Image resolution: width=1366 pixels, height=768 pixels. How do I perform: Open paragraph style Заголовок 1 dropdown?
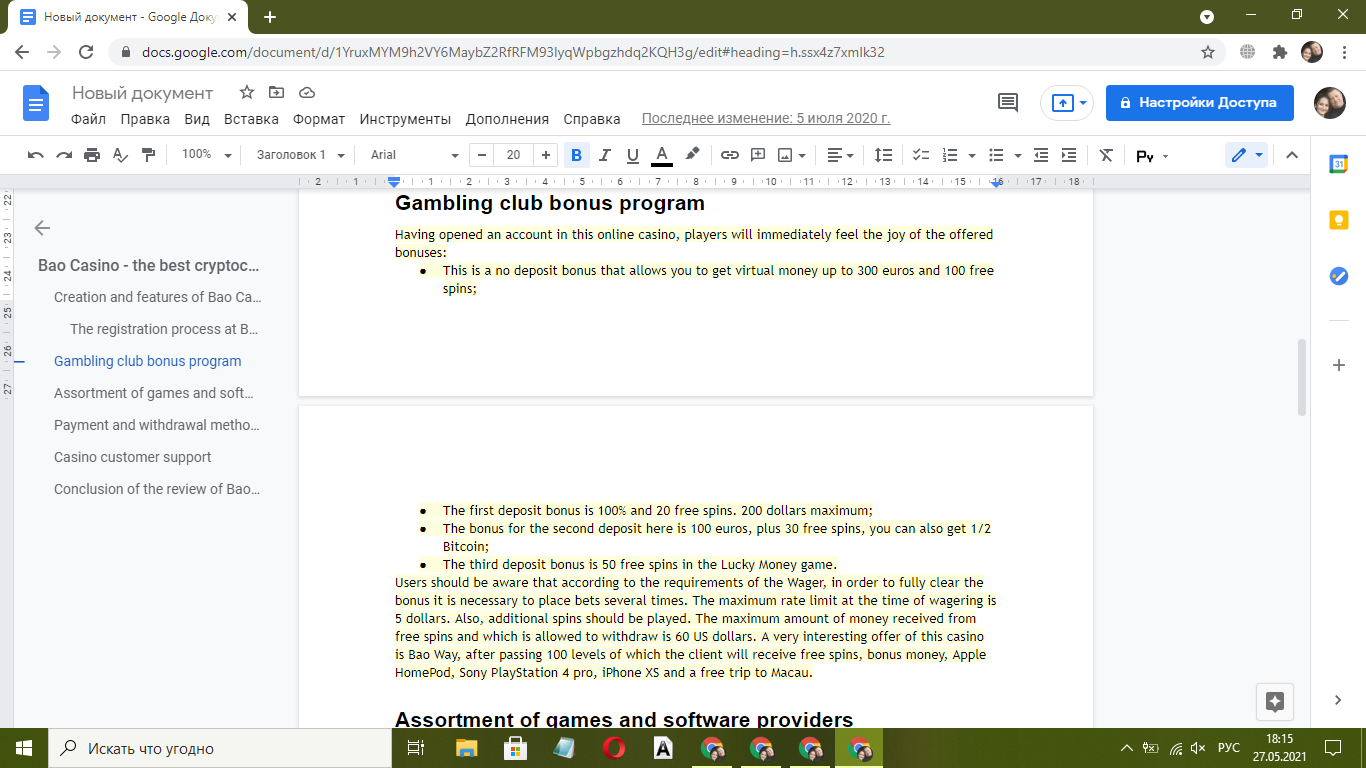coord(300,155)
